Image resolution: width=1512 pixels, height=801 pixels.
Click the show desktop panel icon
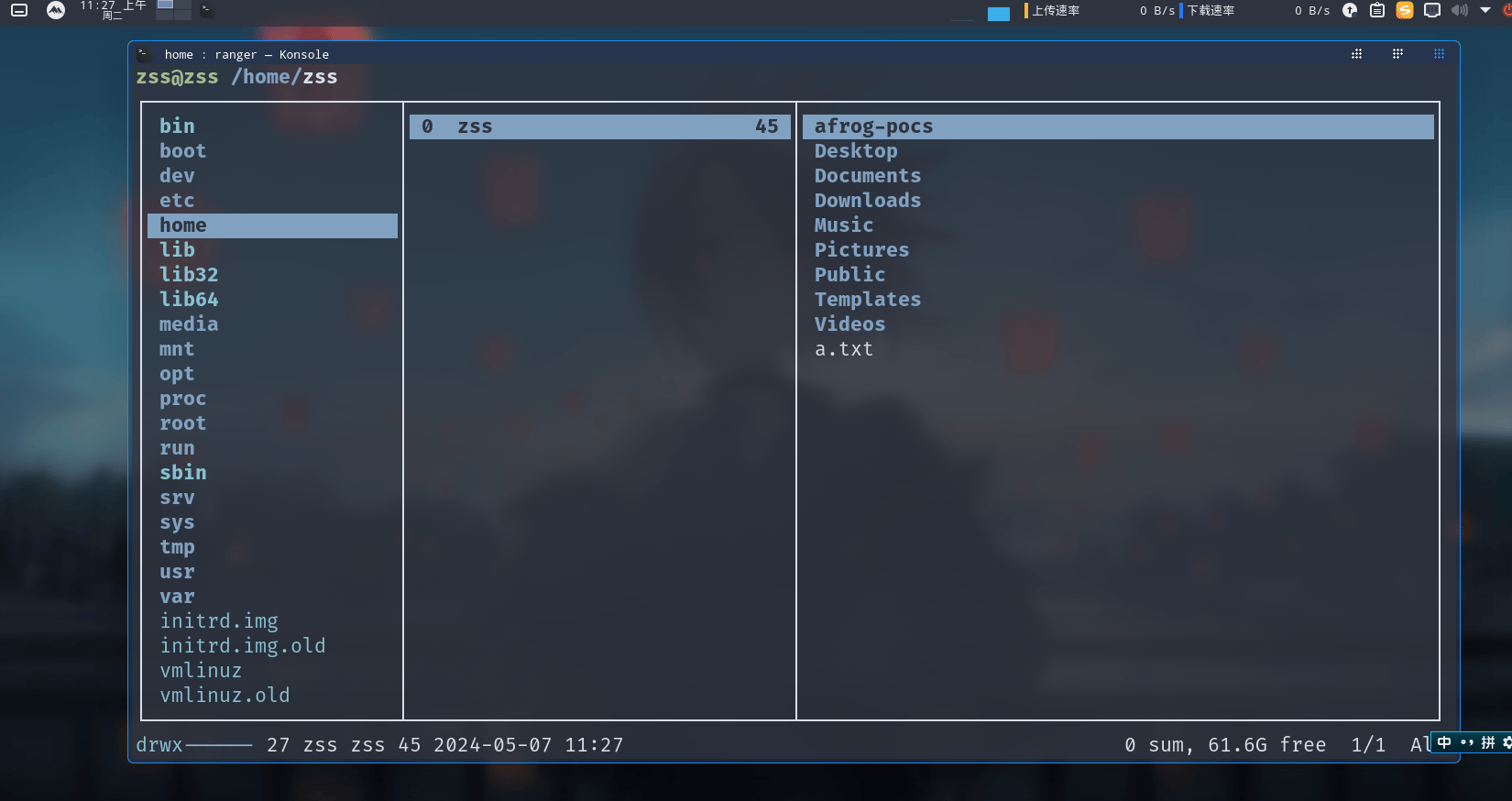[x=19, y=10]
